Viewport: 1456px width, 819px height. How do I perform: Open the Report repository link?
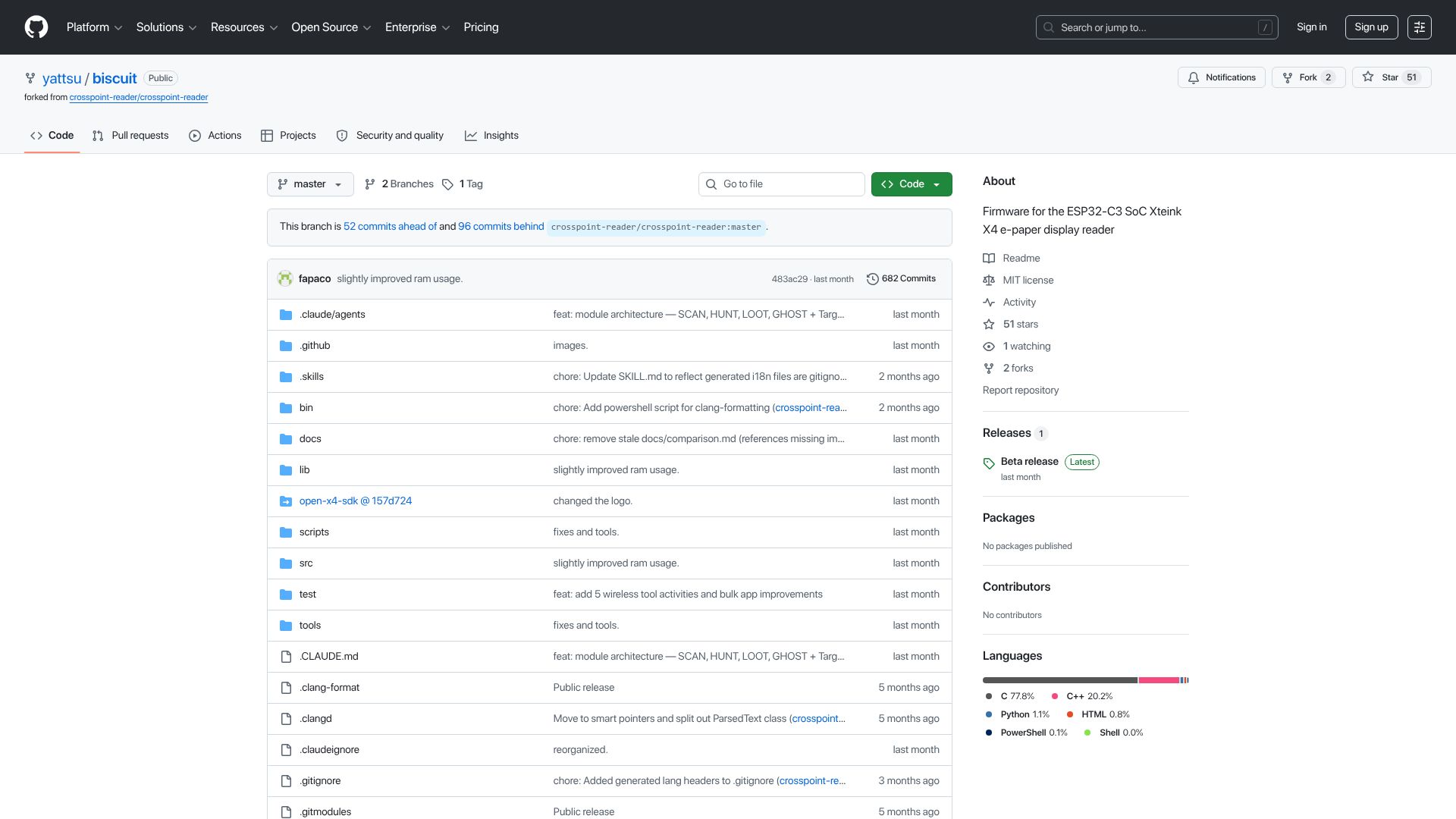coord(1021,391)
